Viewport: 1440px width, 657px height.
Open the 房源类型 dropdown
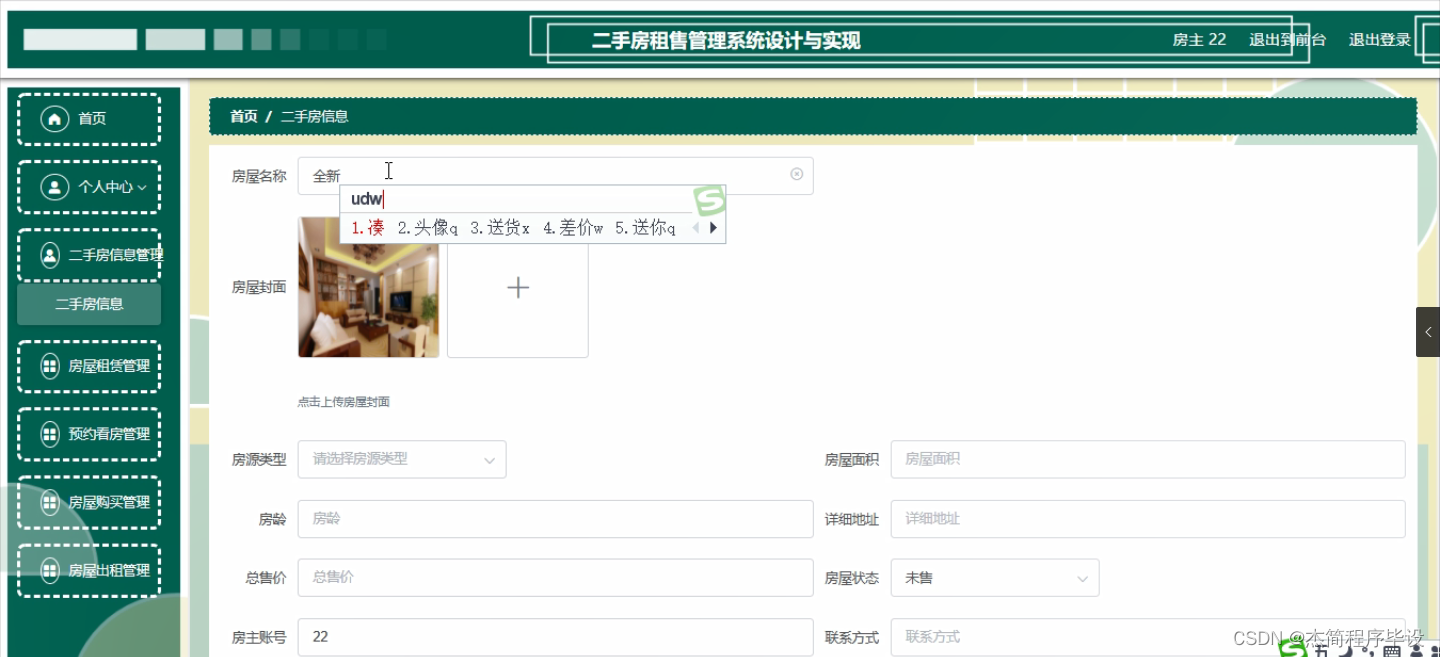pyautogui.click(x=401, y=459)
